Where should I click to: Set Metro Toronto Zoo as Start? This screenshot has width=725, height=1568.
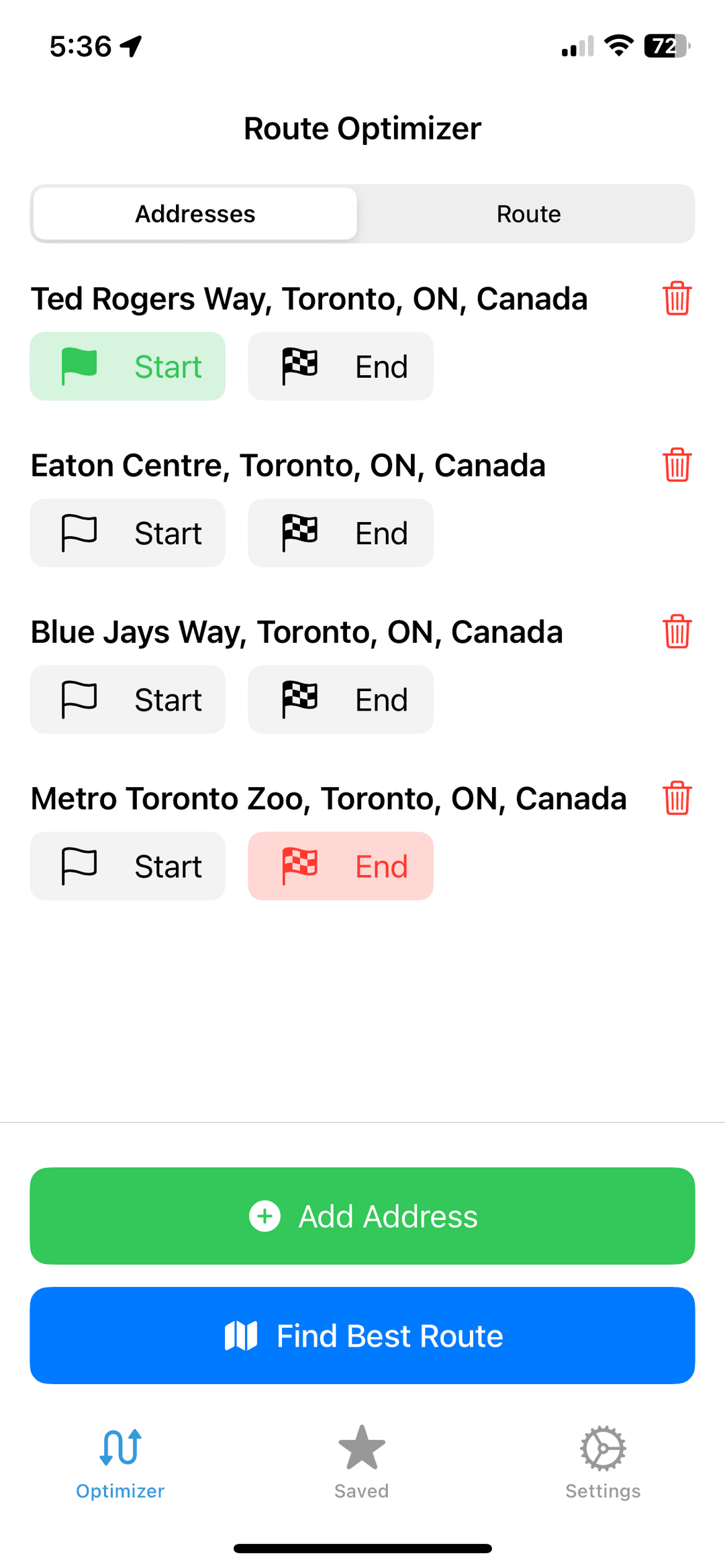tap(128, 866)
